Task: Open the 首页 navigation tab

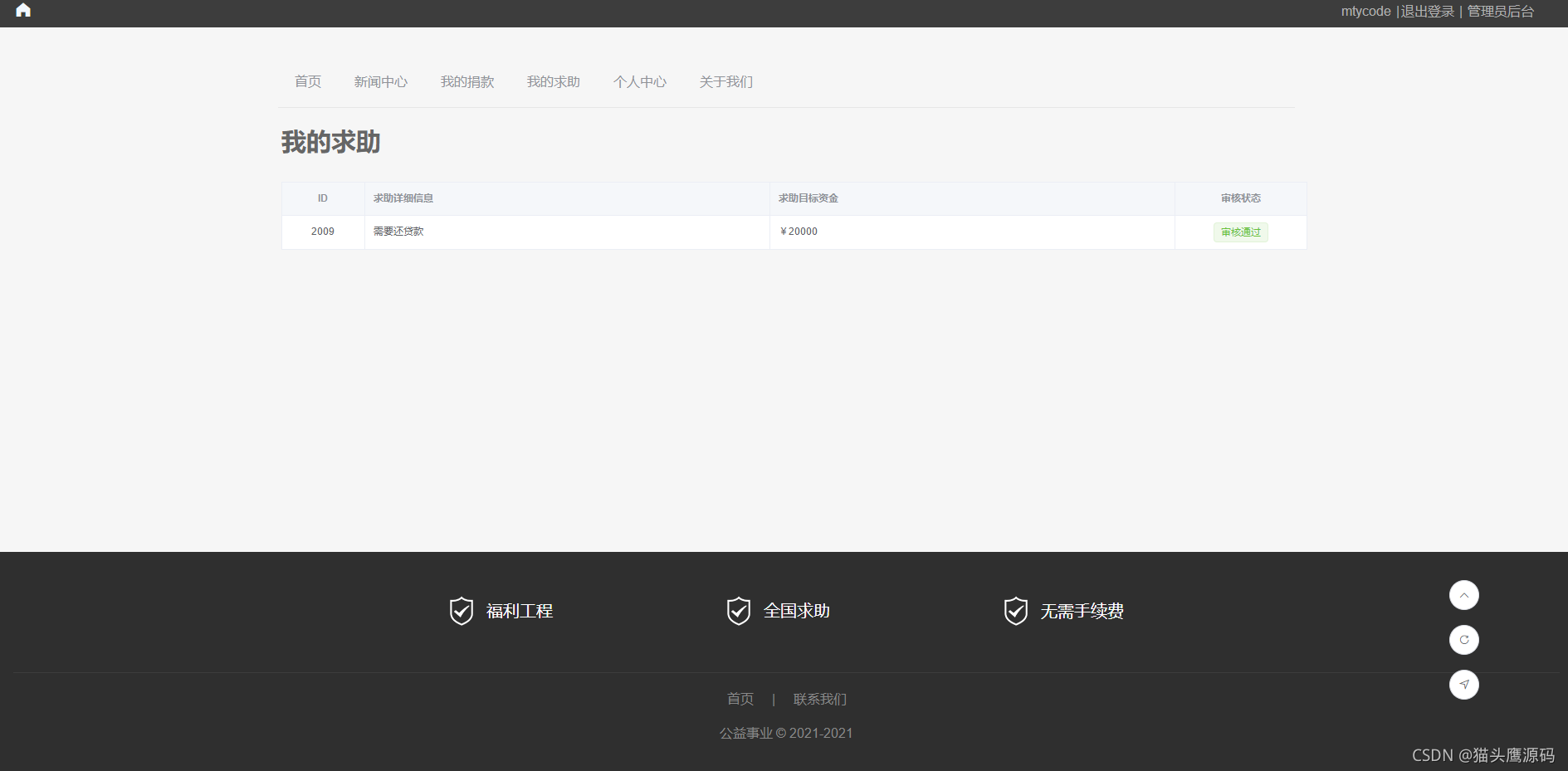Action: pos(308,81)
